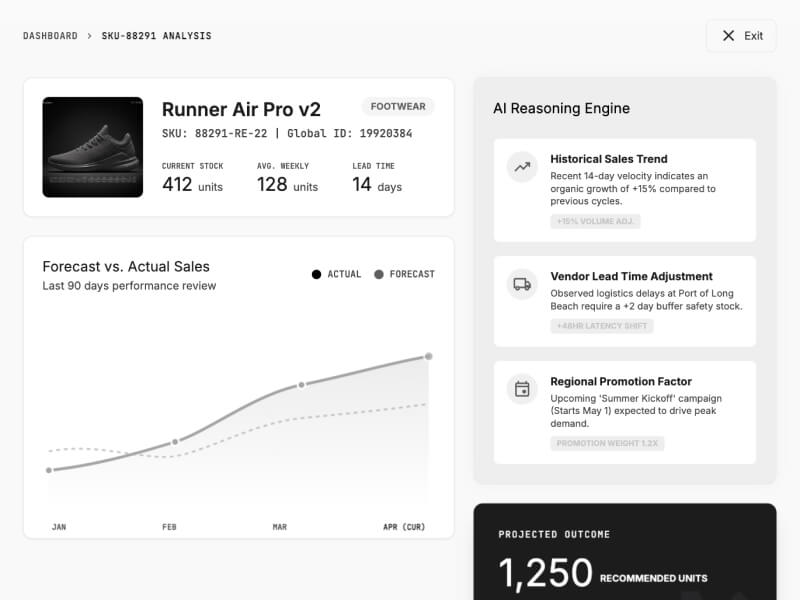Click the FEB axis label
The height and width of the screenshot is (600, 800).
pyautogui.click(x=169, y=527)
